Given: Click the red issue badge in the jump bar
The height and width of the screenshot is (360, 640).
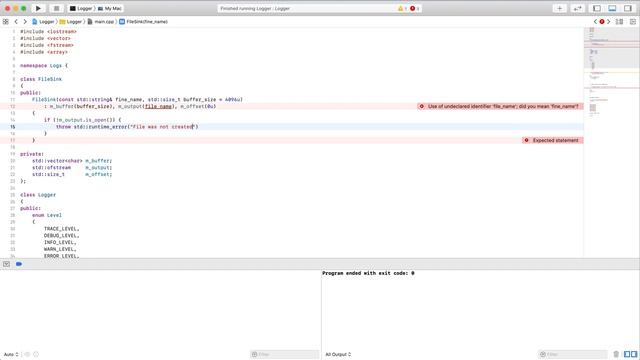Looking at the screenshot, I should pos(602,22).
